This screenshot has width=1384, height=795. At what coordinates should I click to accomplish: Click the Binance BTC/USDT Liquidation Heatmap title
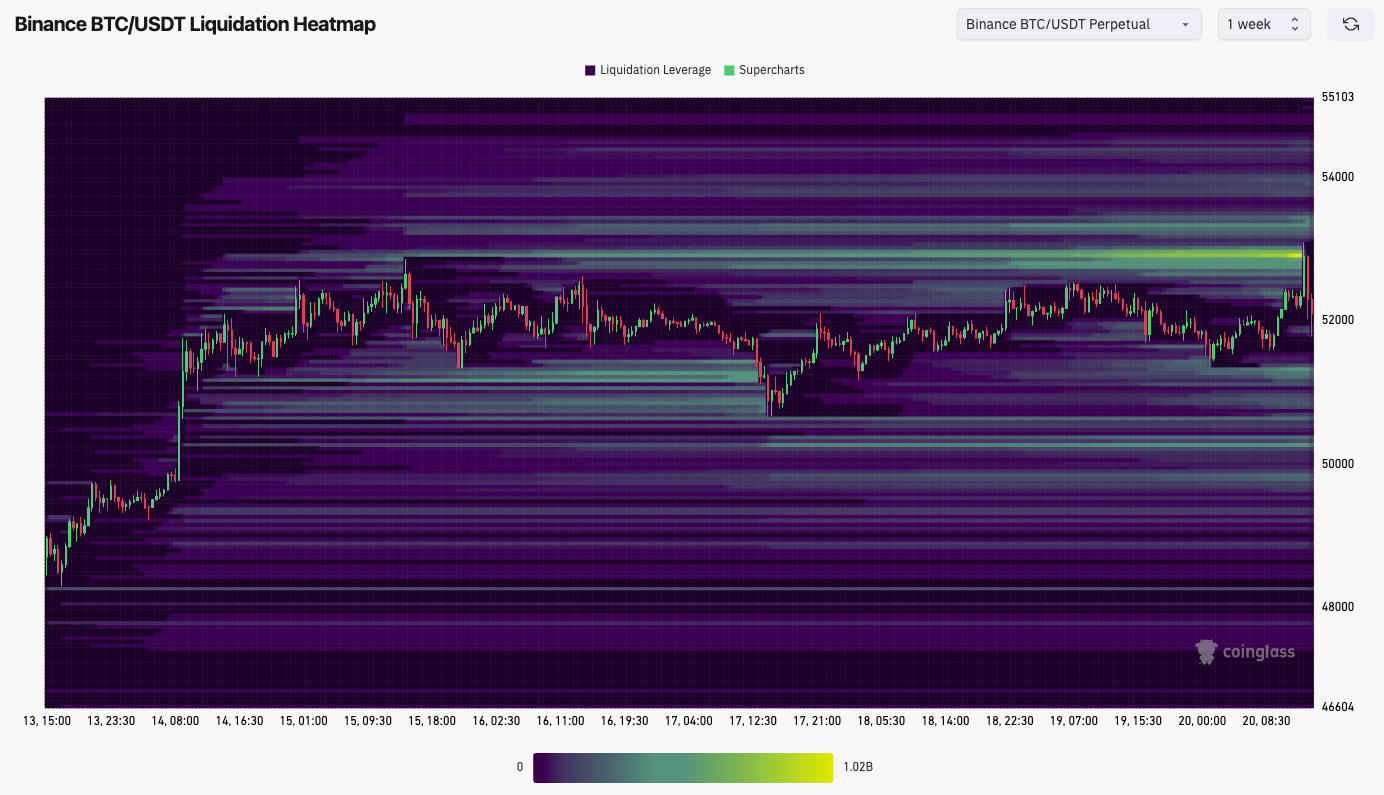(195, 24)
